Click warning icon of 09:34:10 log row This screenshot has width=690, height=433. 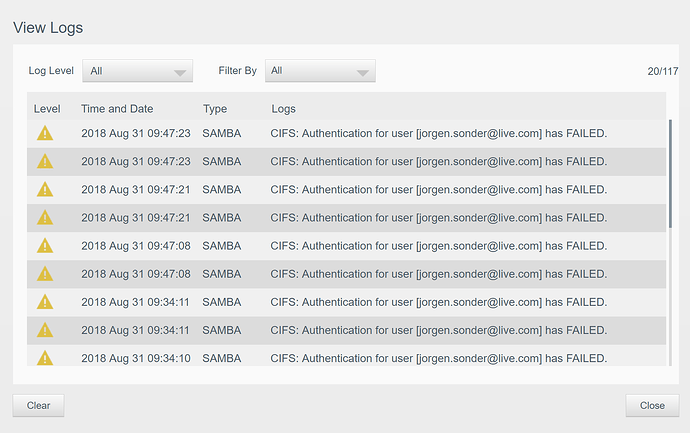(x=45, y=358)
